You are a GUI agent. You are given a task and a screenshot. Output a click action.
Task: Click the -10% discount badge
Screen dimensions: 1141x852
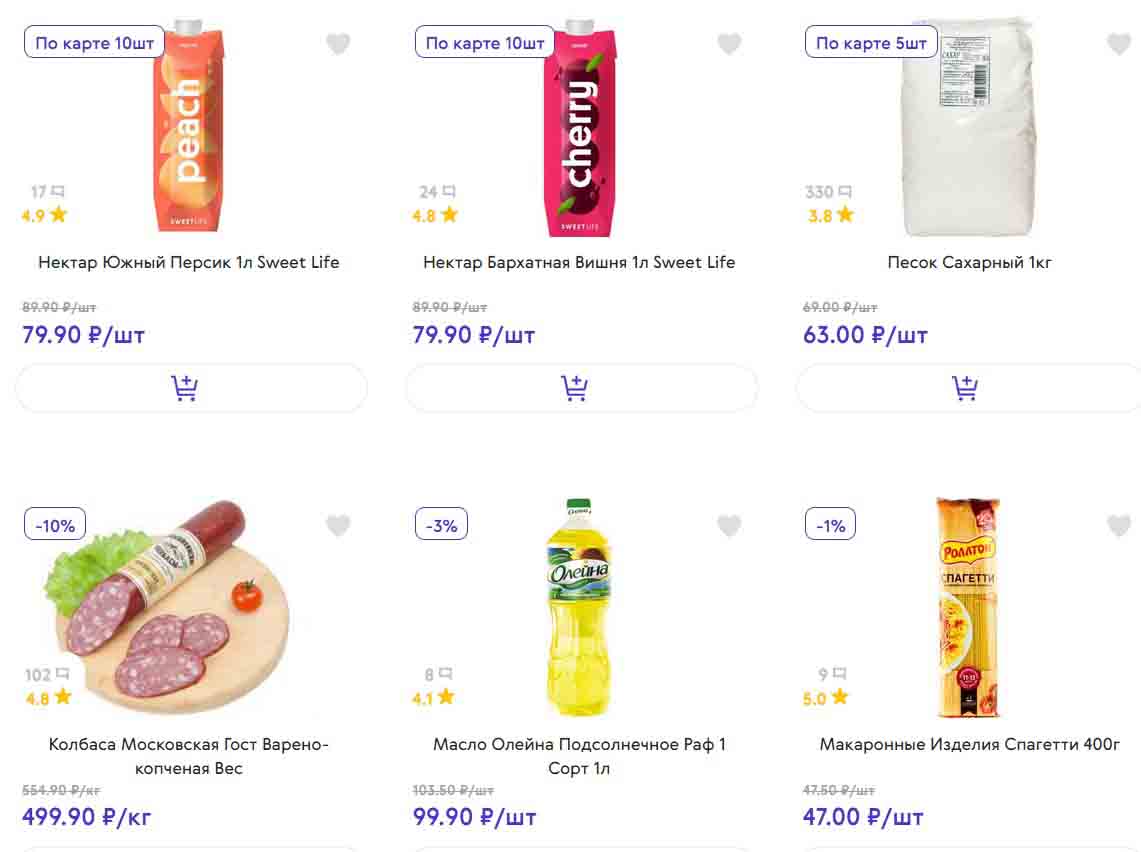55,525
